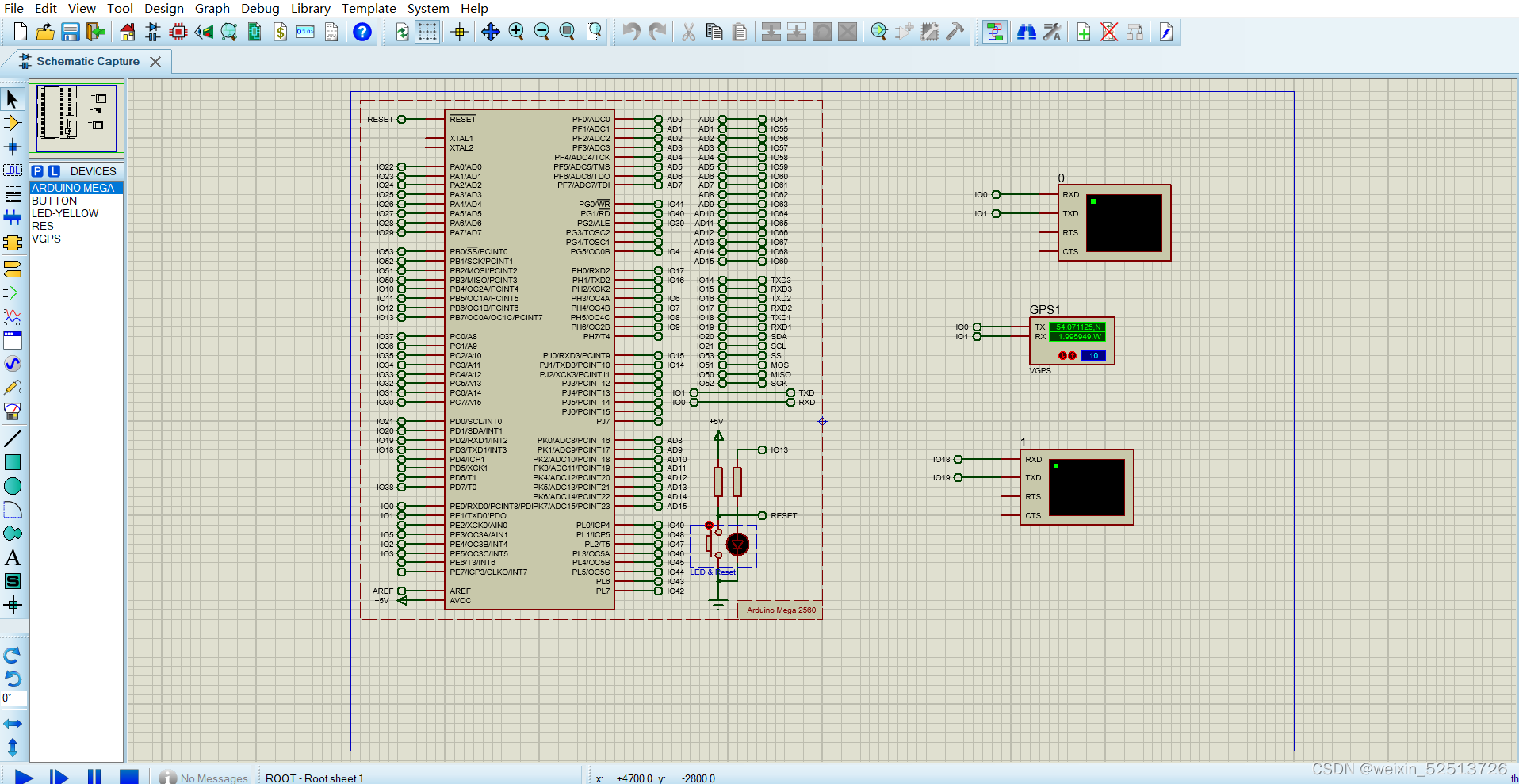
Task: Toggle the grid display icon in the toolbar
Action: [427, 32]
